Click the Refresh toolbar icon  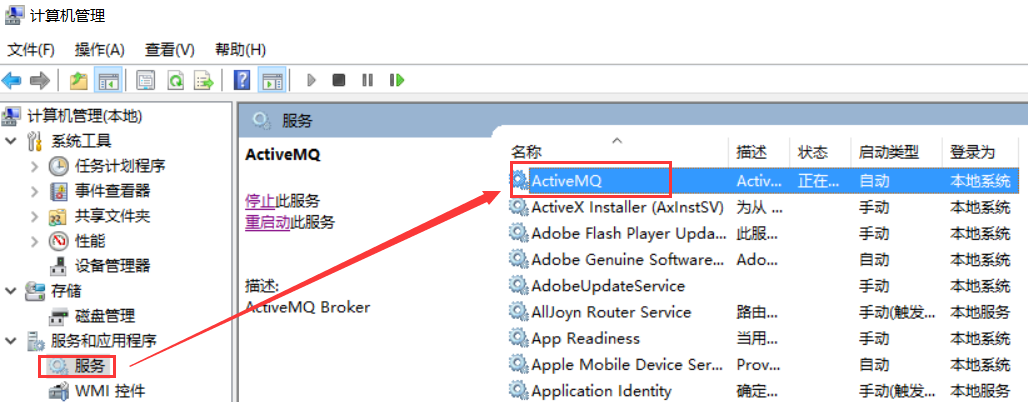175,81
